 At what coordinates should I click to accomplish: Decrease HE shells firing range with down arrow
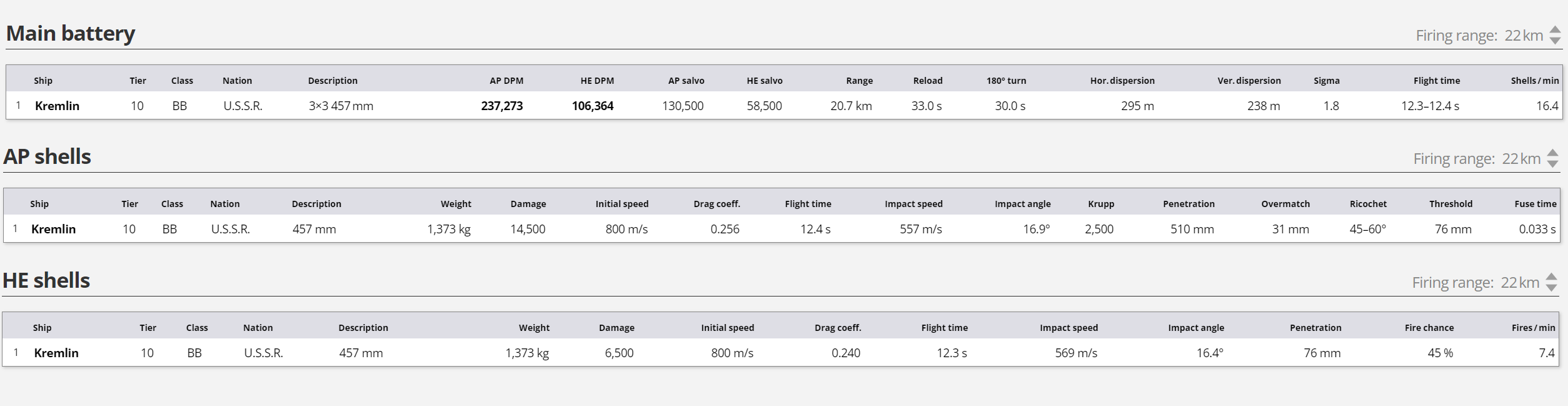[x=1552, y=288]
